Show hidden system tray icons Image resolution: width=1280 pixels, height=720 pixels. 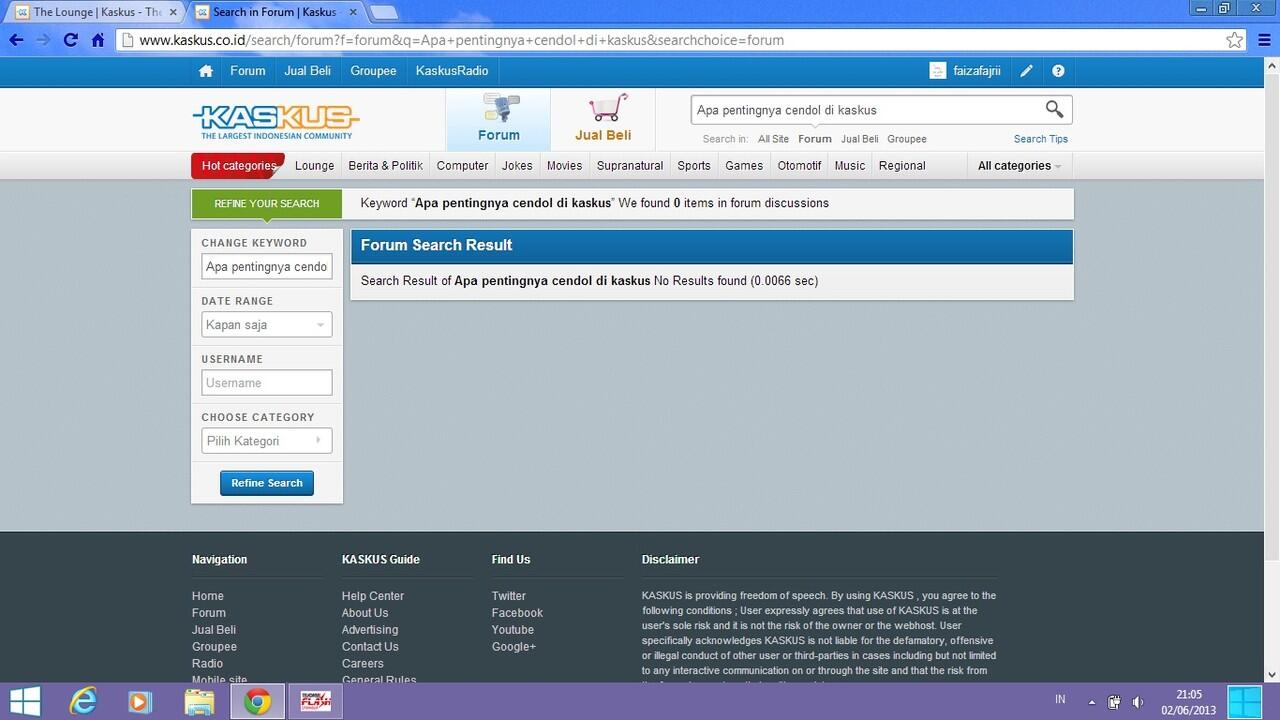click(x=1092, y=701)
